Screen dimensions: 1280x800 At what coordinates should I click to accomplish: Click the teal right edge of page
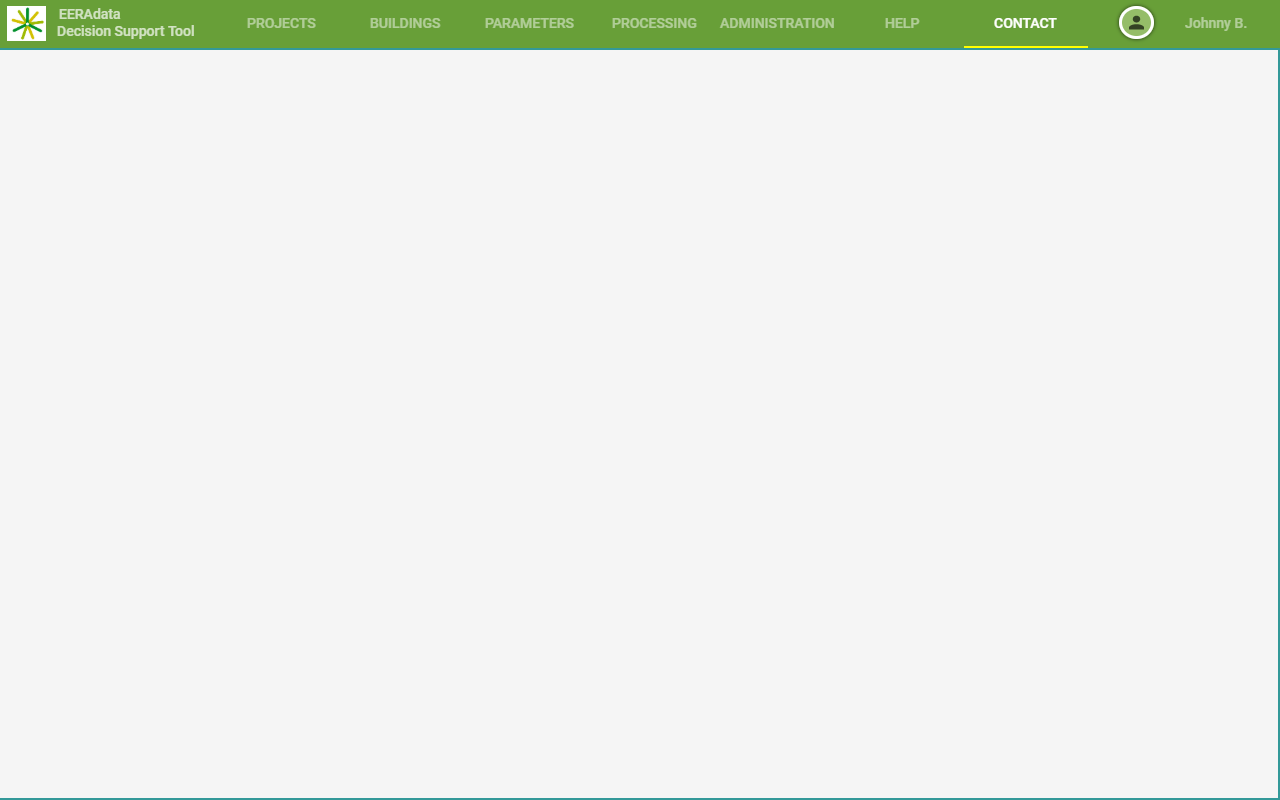coord(1278,420)
